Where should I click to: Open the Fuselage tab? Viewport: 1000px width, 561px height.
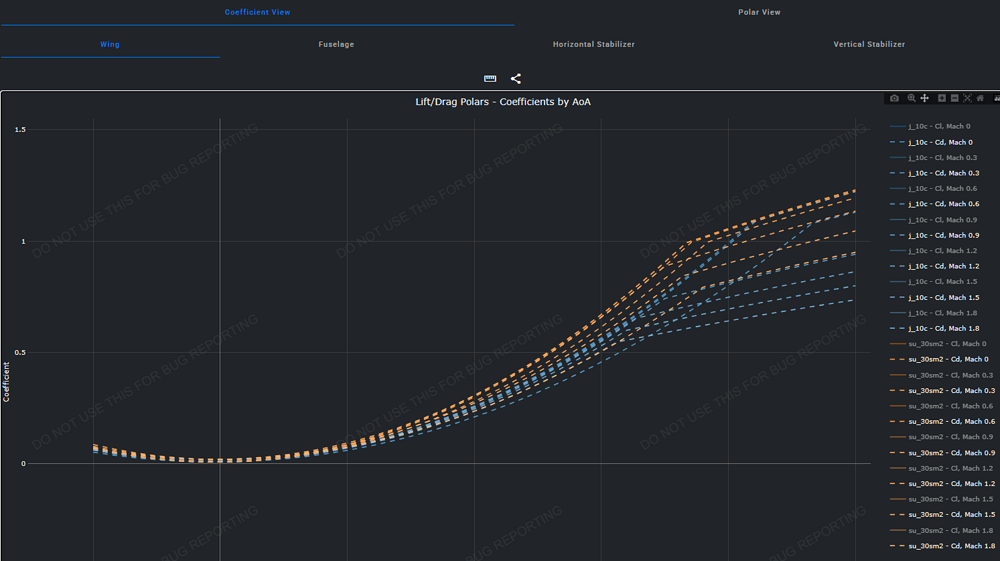pyautogui.click(x=336, y=44)
